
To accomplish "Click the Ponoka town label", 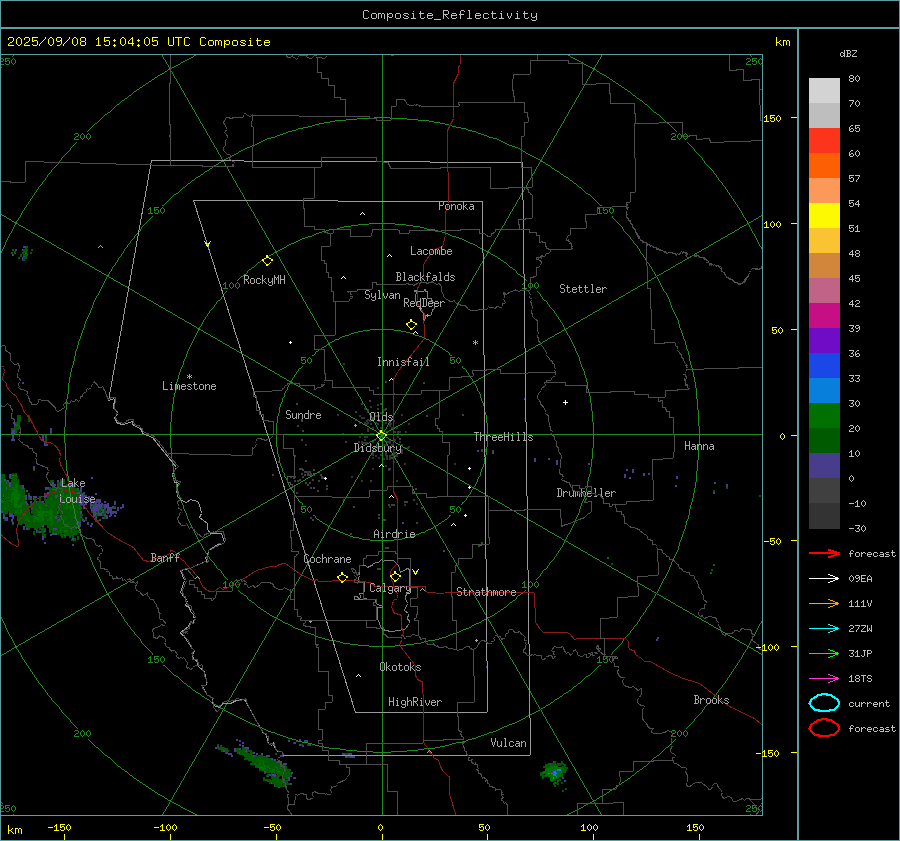I will click(456, 206).
